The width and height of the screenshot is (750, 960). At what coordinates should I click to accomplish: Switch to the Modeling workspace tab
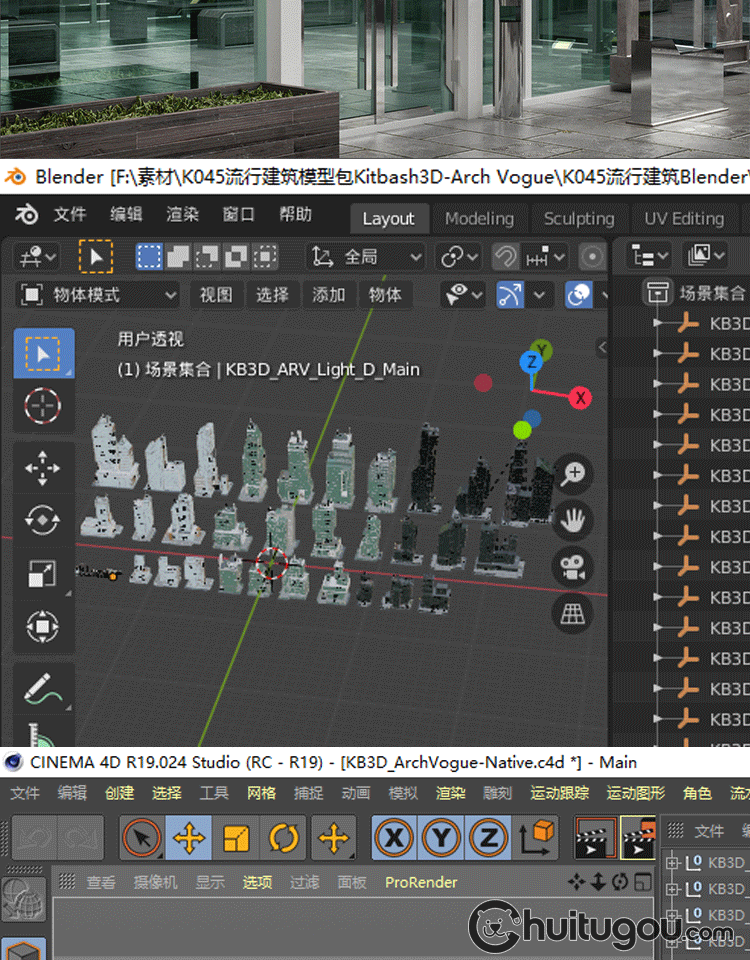coord(479,218)
